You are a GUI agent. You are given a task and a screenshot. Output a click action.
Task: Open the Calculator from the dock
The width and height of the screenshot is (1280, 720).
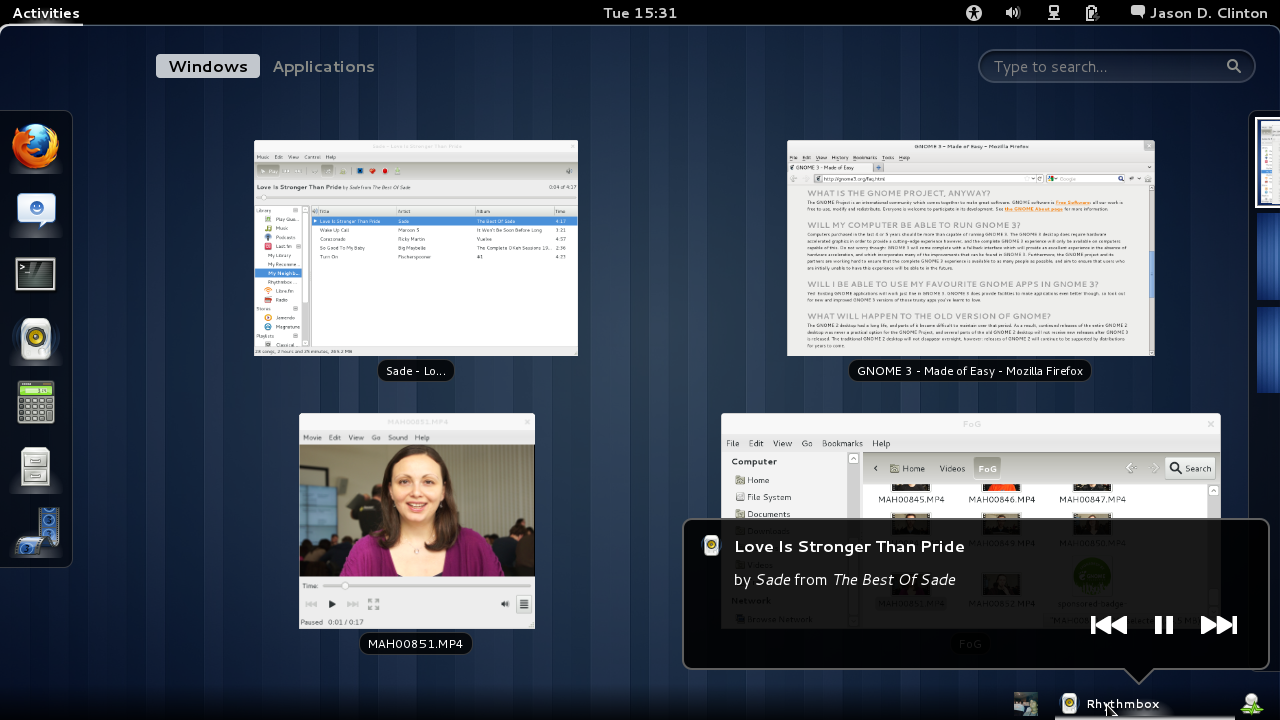pyautogui.click(x=35, y=402)
